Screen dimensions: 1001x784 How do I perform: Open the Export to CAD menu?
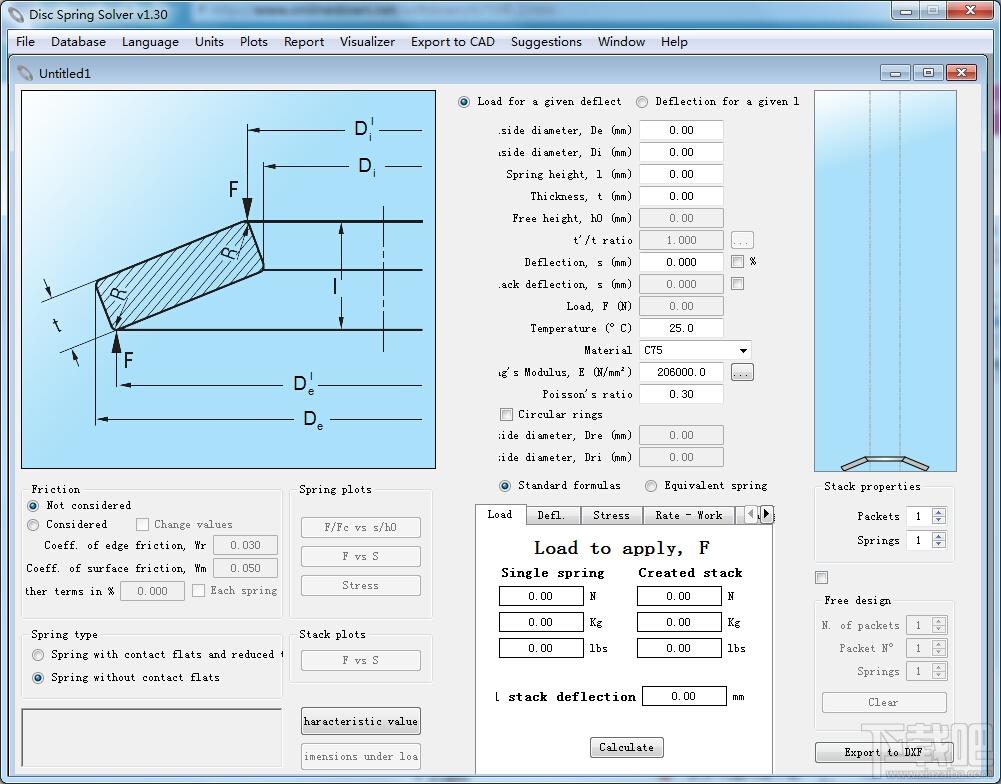[x=452, y=42]
